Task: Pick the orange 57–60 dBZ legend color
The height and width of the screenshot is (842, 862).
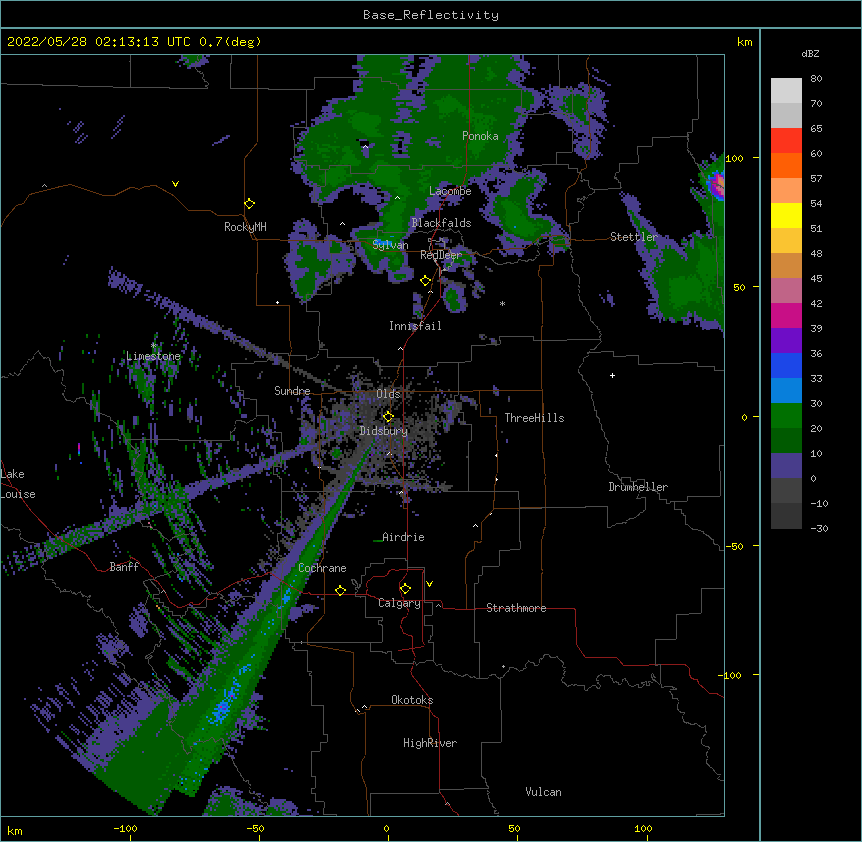Action: click(x=786, y=165)
